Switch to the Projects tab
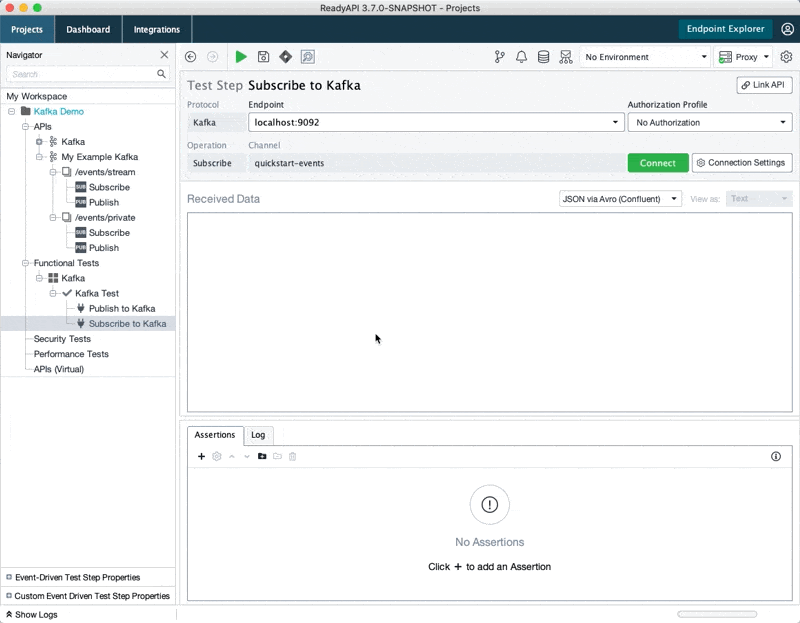800x623 pixels. [x=27, y=29]
